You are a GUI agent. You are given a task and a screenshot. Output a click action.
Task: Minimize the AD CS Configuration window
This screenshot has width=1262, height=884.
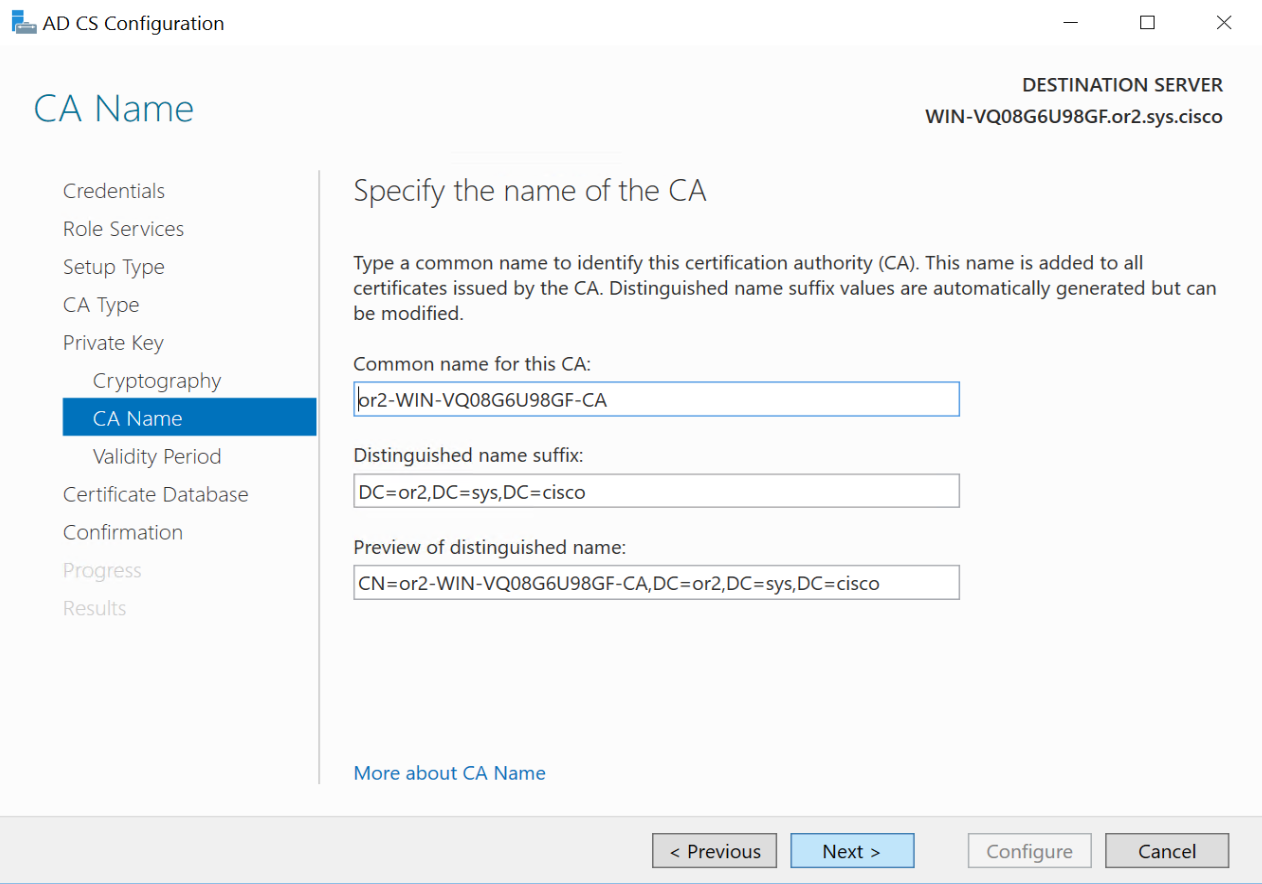(x=1071, y=22)
